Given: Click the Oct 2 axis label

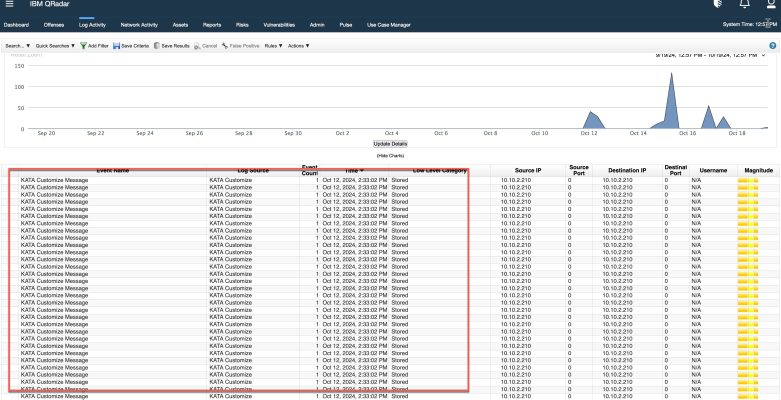Looking at the screenshot, I should click(x=342, y=133).
